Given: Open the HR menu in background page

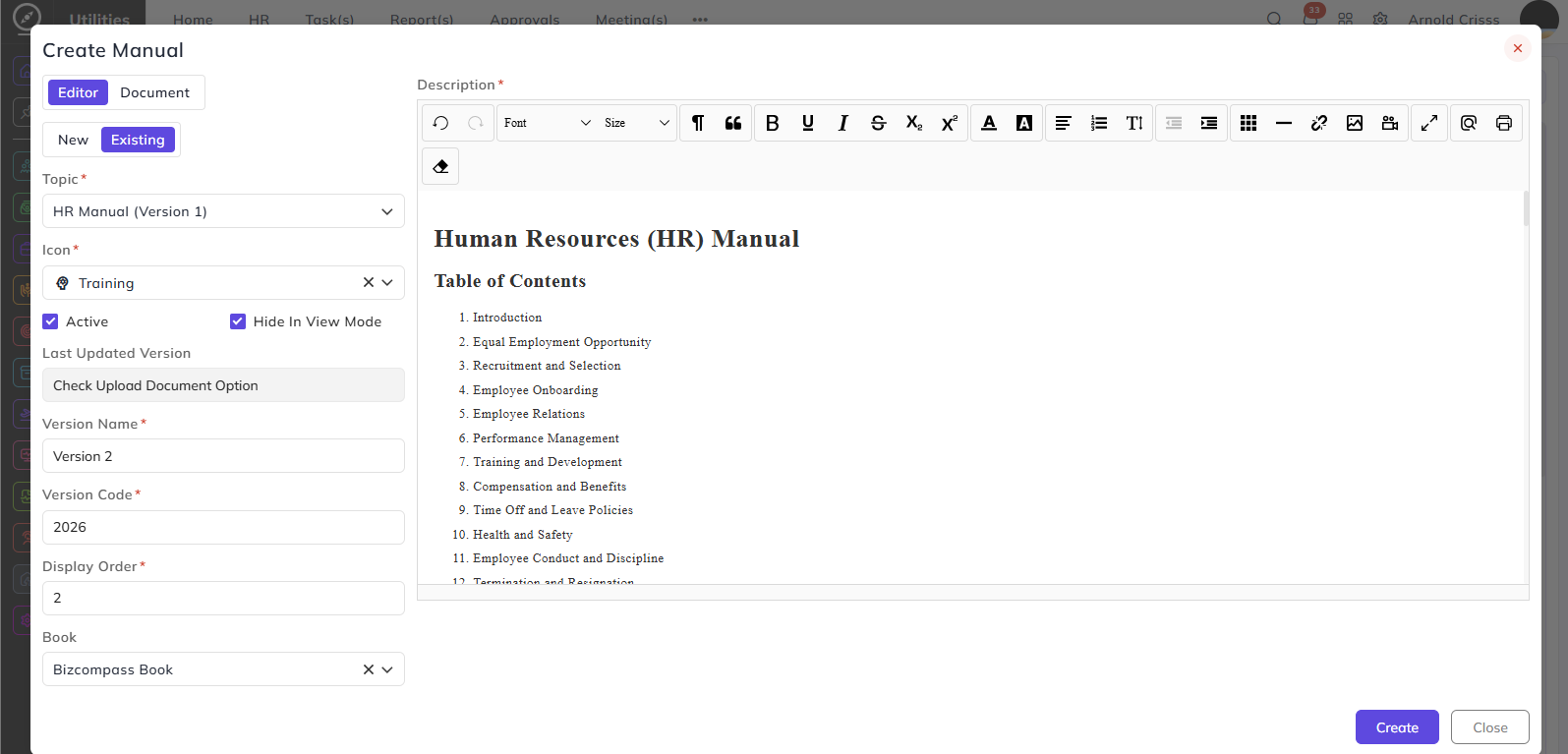Looking at the screenshot, I should click(x=260, y=20).
